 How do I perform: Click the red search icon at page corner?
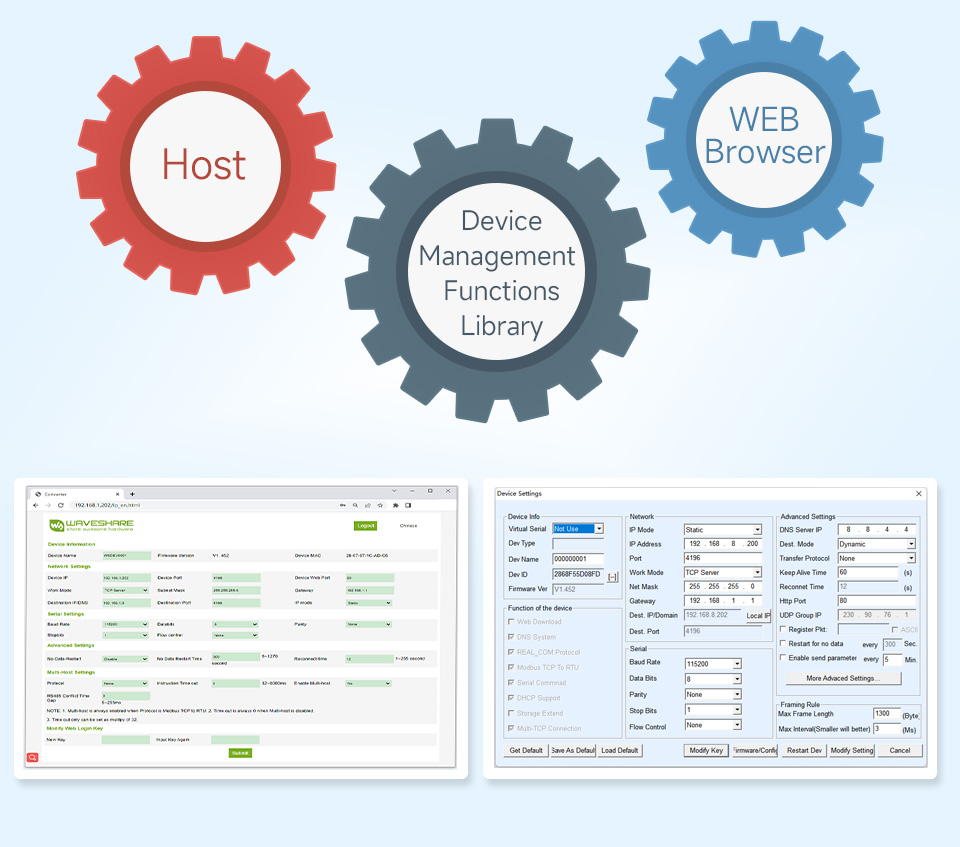32,757
